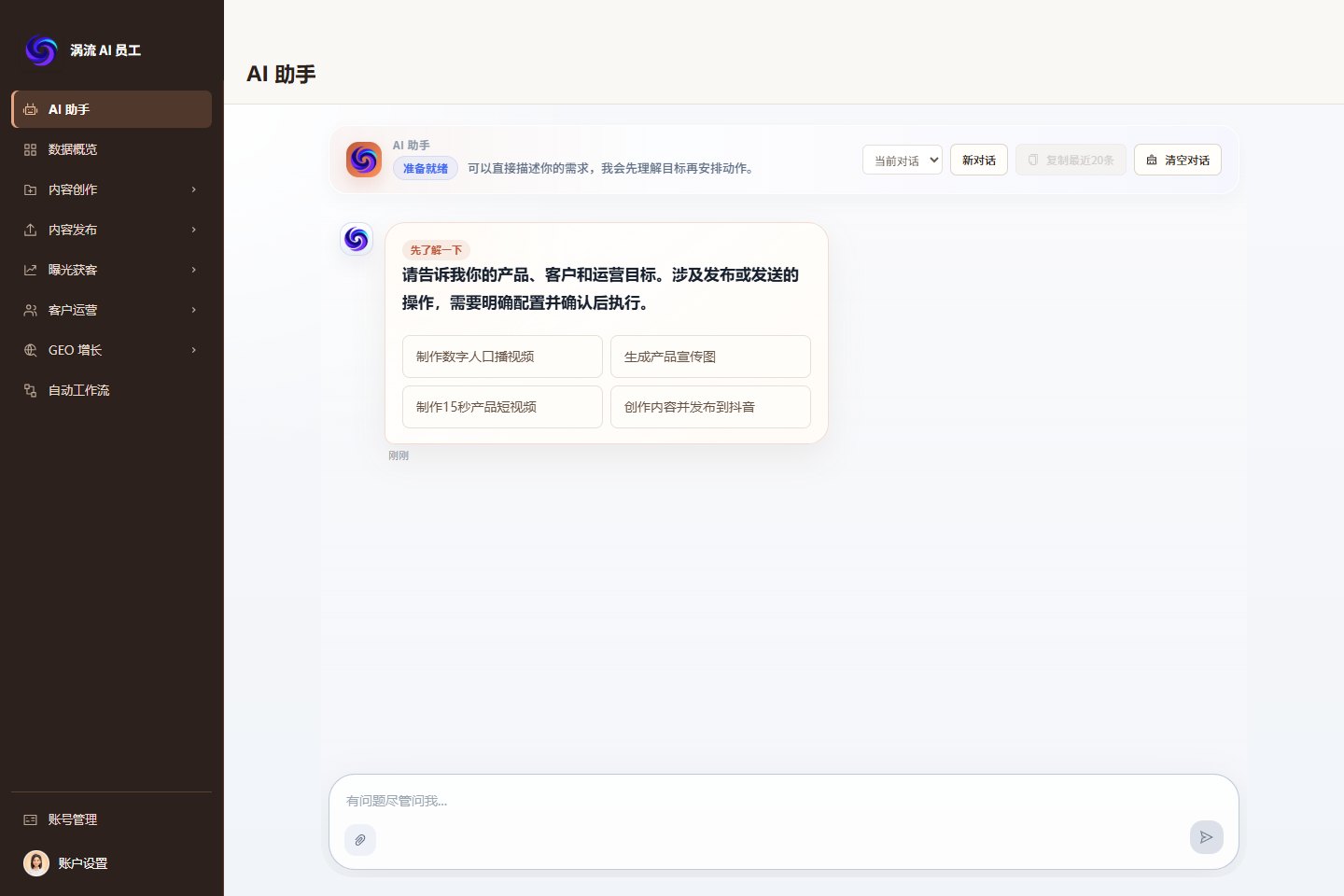Click the 刚刚 timestamp text
The width and height of the screenshot is (1344, 896).
click(399, 455)
